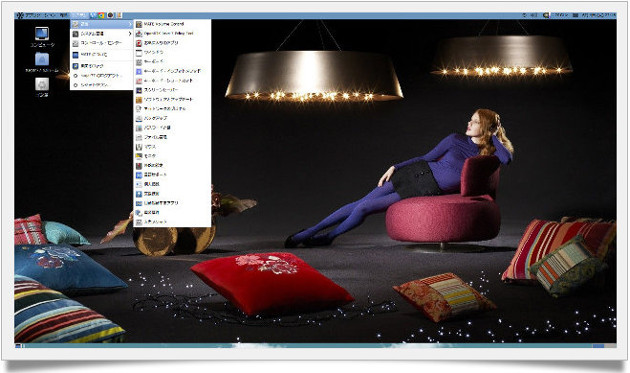Image resolution: width=630 pixels, height=373 pixels.
Task: Click the ログアウト menu entry
Action: [102, 76]
